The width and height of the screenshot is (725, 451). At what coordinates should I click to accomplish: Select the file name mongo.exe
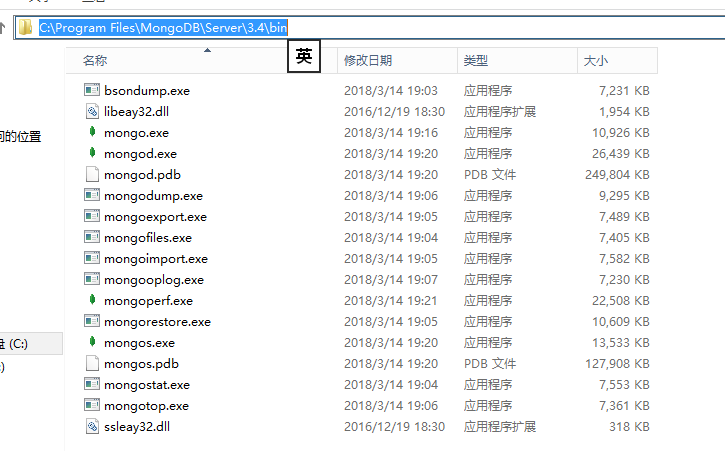136,133
